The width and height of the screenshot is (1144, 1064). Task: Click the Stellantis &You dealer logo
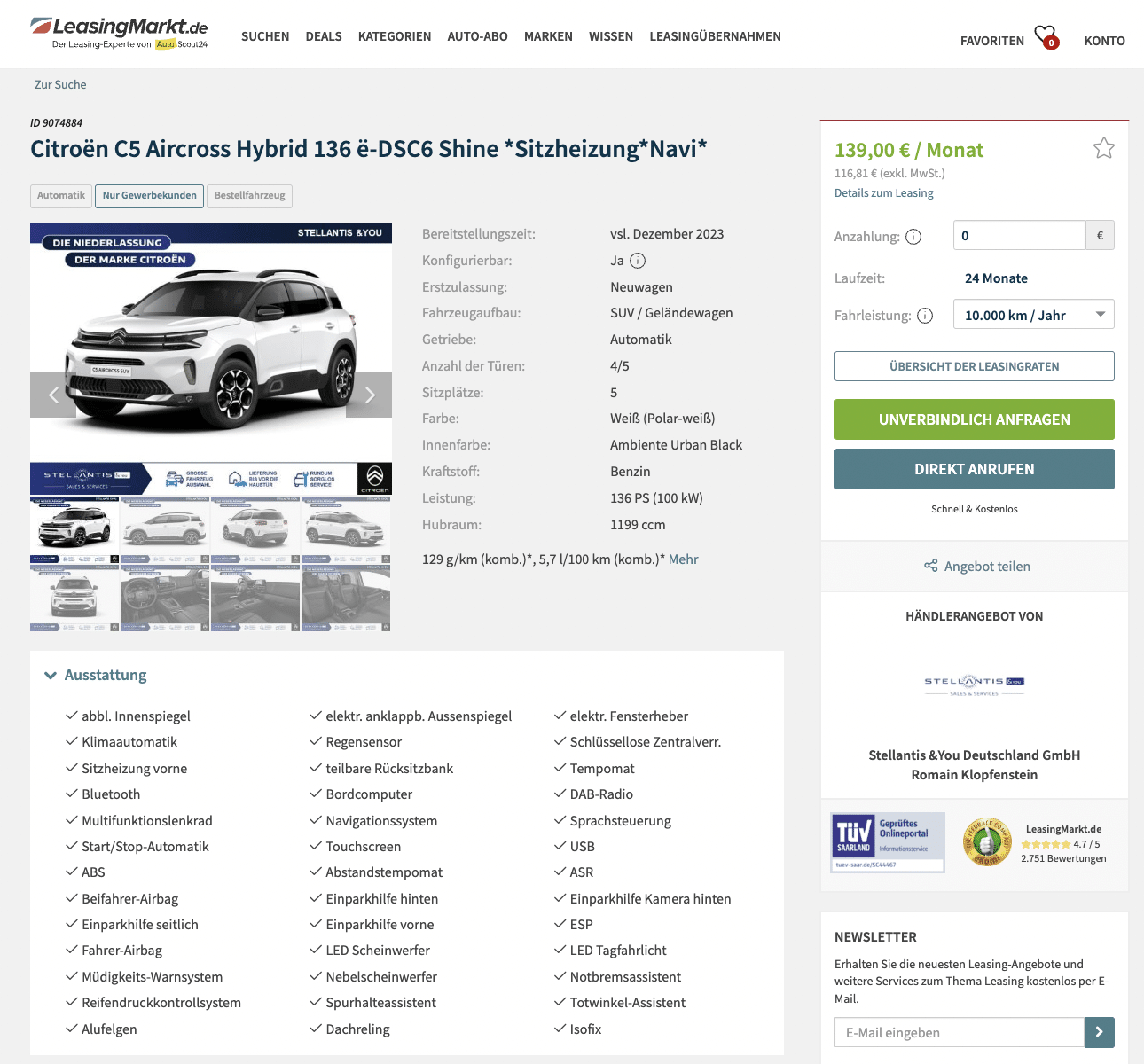975,686
